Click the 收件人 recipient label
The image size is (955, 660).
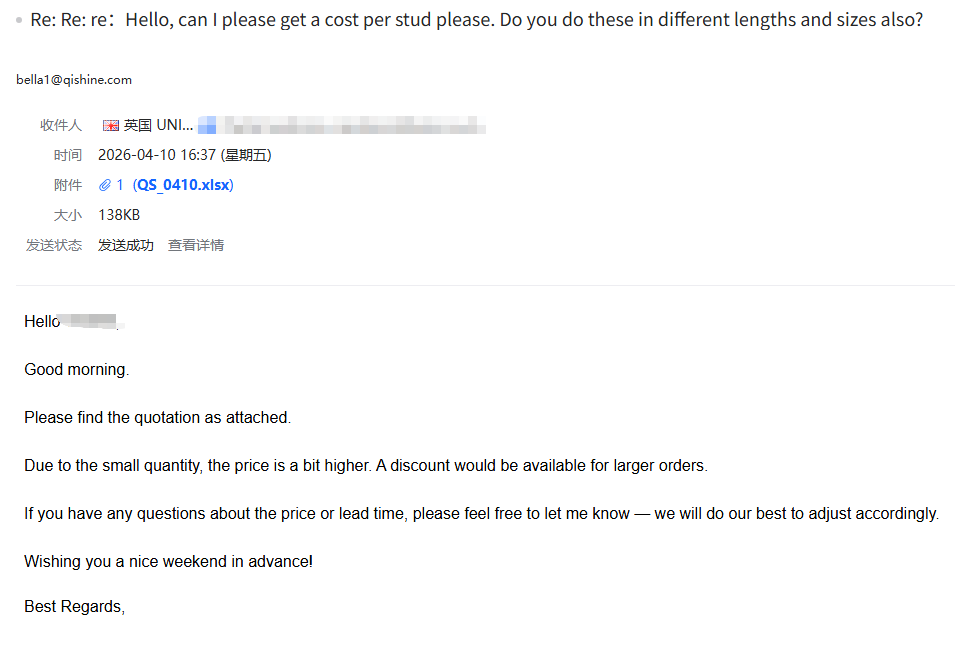[x=61, y=125]
